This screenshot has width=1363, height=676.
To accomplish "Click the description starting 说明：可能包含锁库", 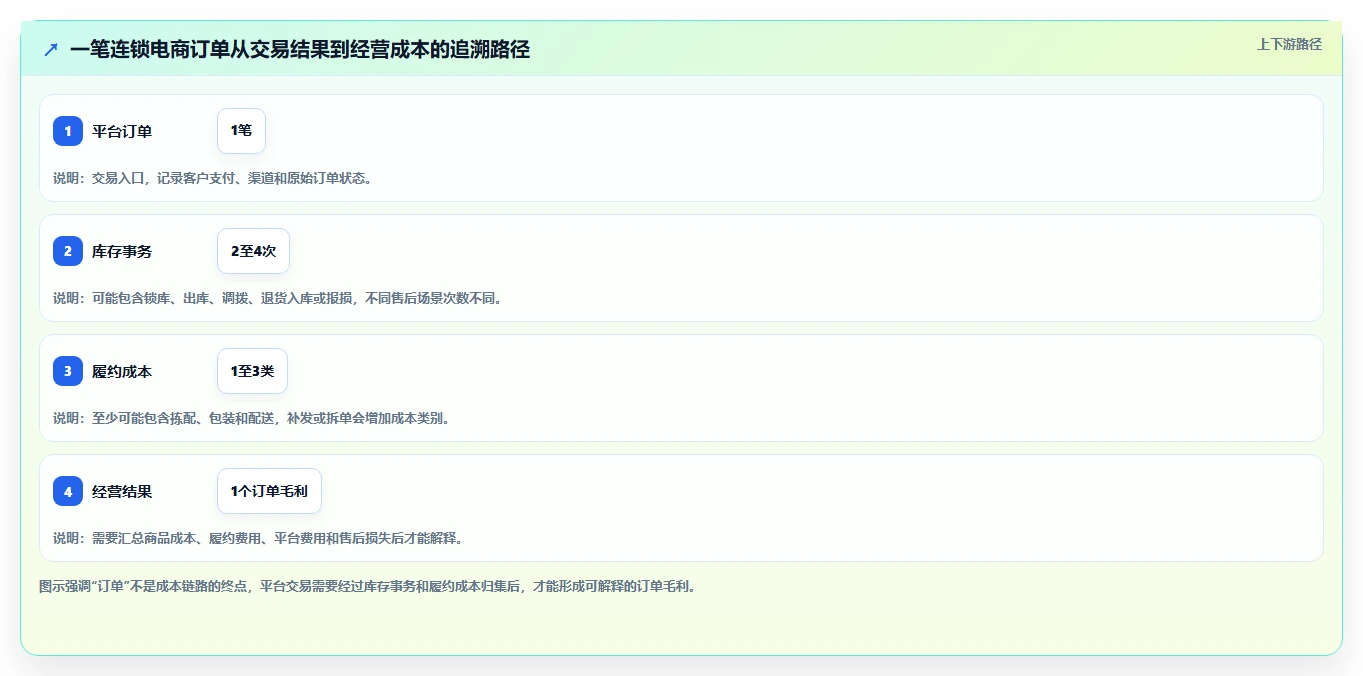I will pyautogui.click(x=277, y=298).
